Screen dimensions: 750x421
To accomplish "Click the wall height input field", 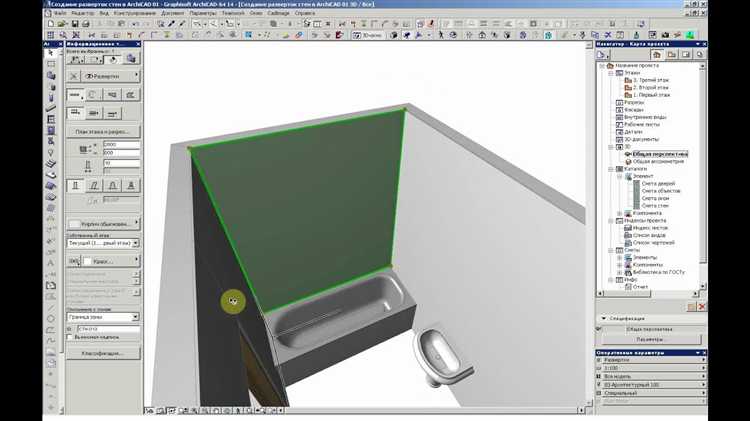I will click(121, 144).
